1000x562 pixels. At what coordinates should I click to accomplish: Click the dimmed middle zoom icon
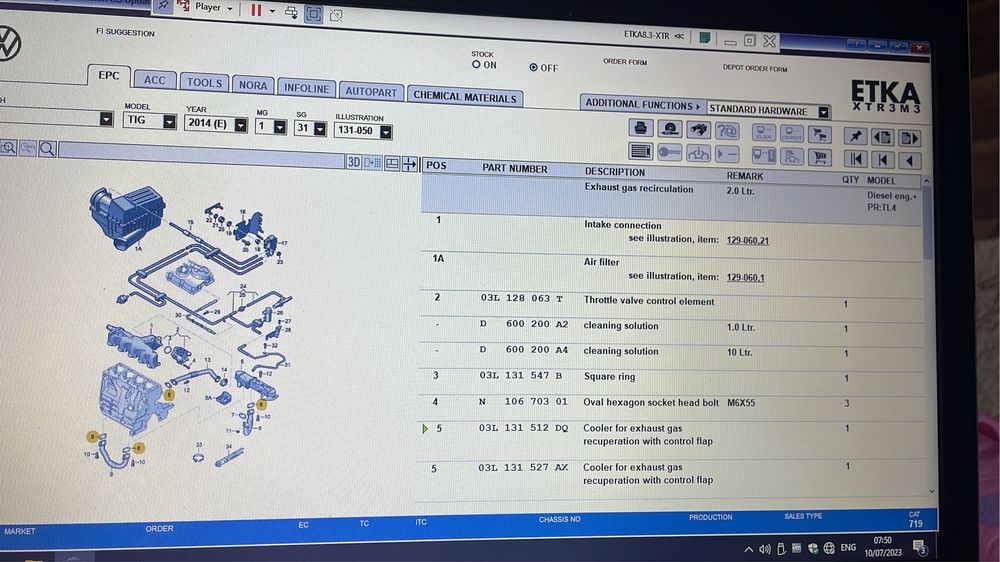click(x=27, y=149)
